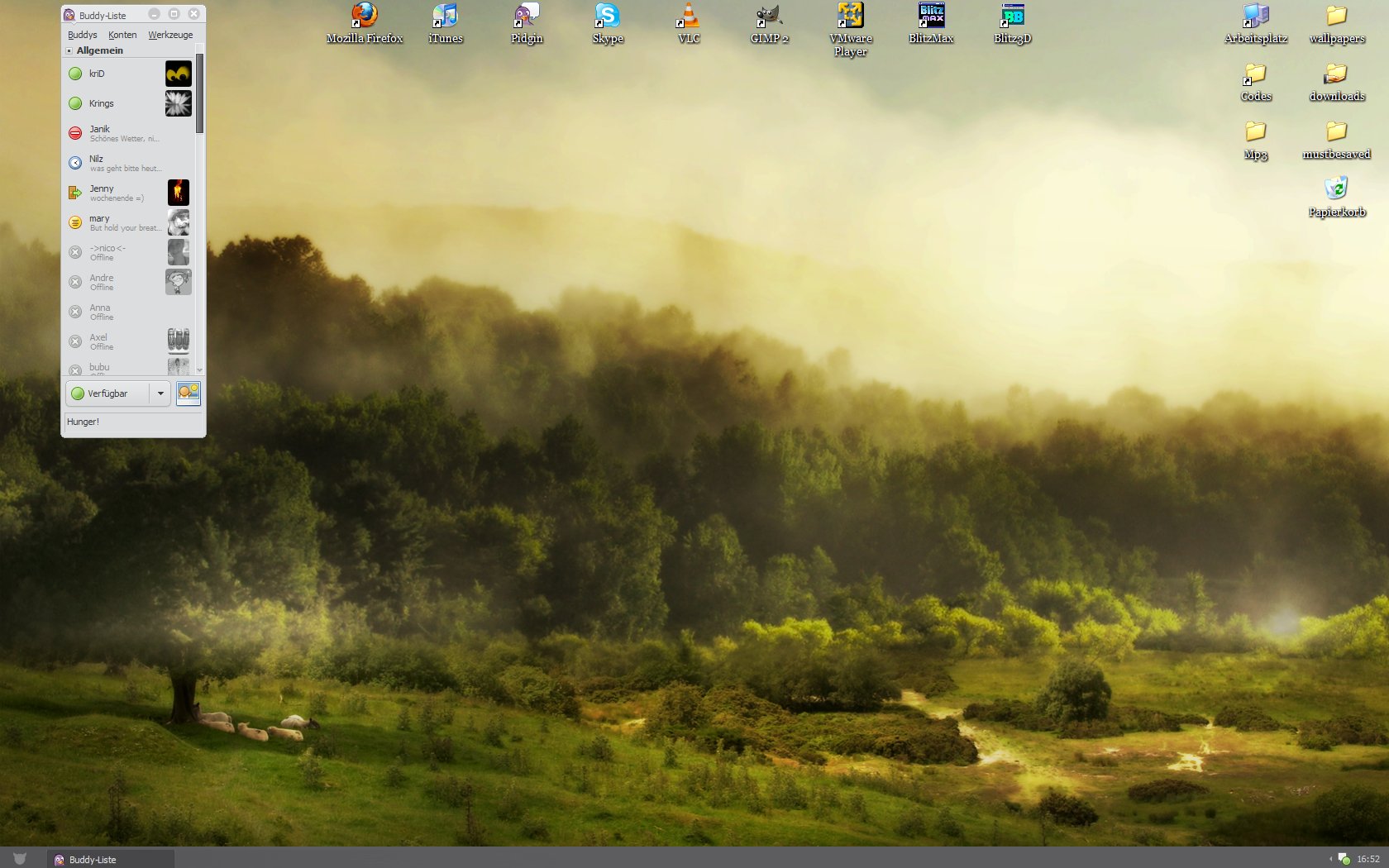Click kriD's avatar thumbnail

[178, 74]
